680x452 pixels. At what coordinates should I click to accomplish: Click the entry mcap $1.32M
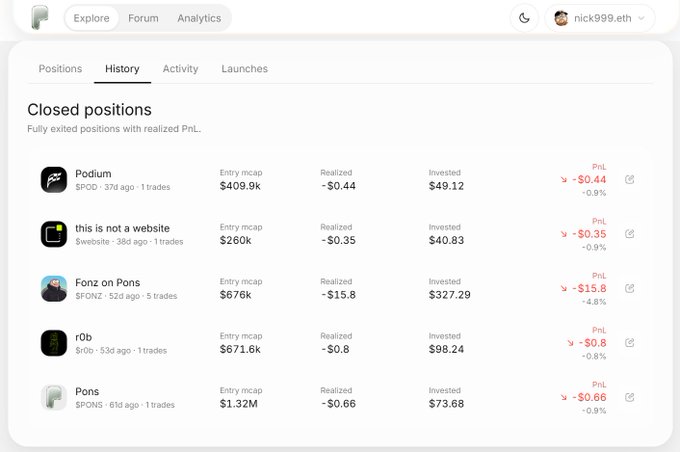click(239, 404)
